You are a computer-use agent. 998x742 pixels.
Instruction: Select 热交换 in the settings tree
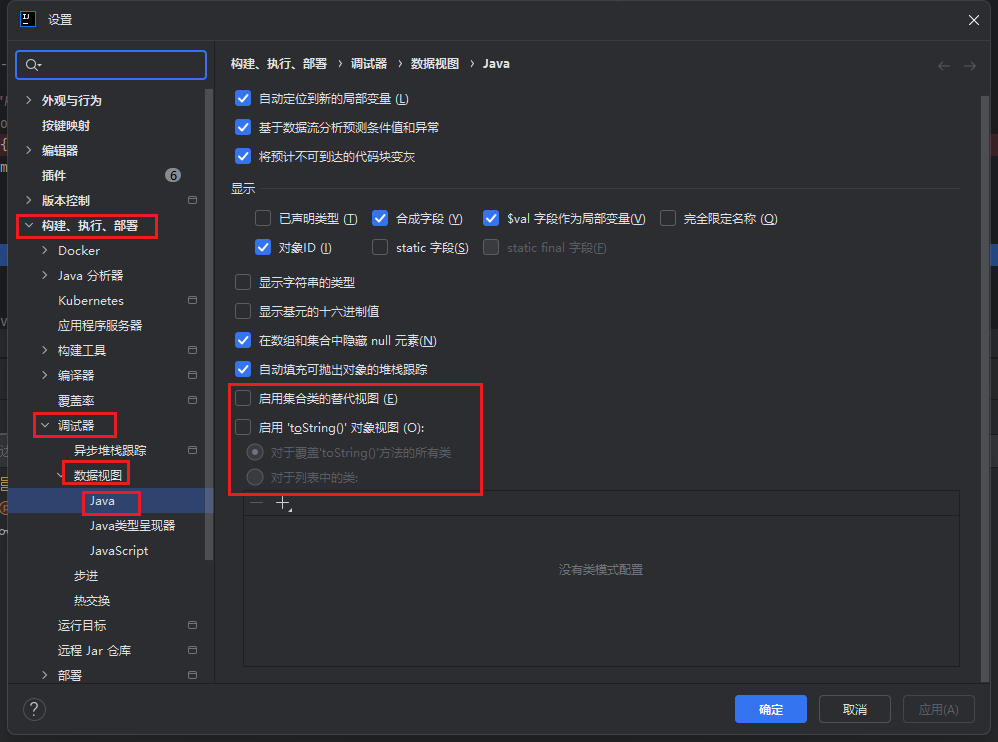click(92, 601)
